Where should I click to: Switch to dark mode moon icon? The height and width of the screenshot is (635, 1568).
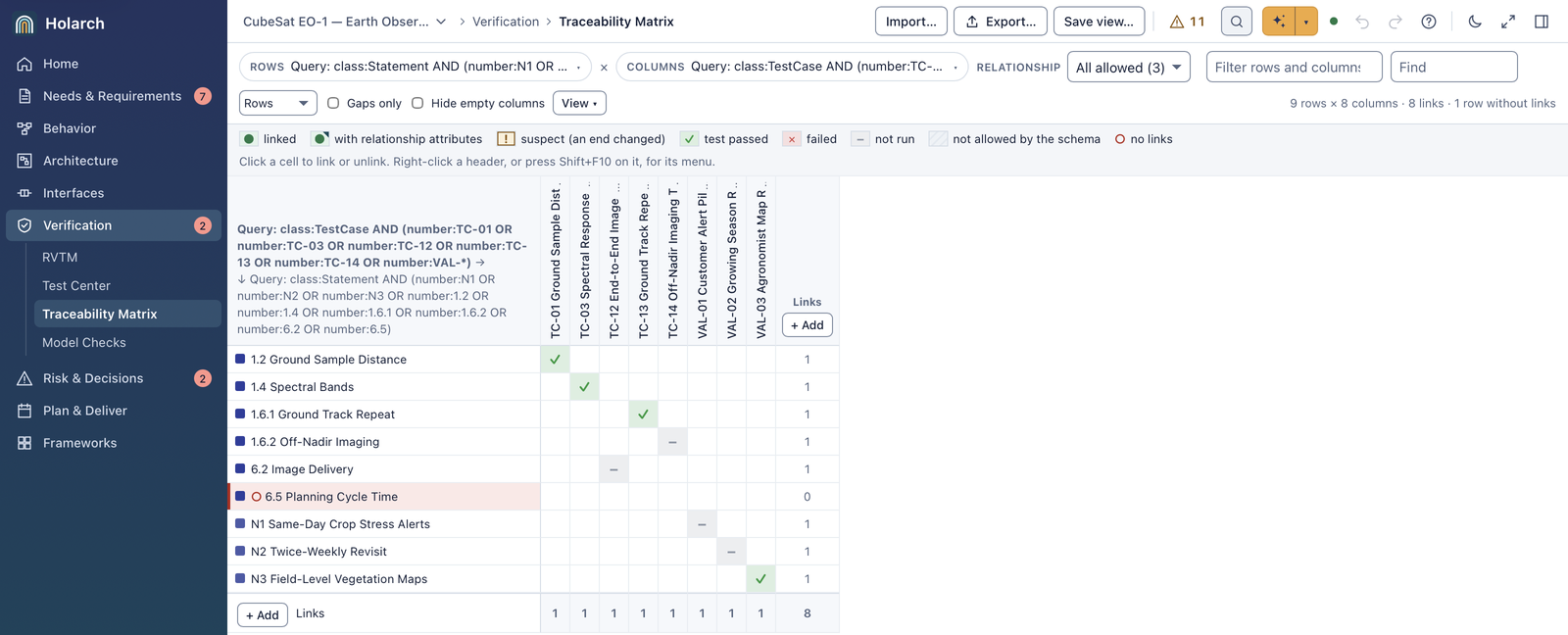coord(1475,22)
